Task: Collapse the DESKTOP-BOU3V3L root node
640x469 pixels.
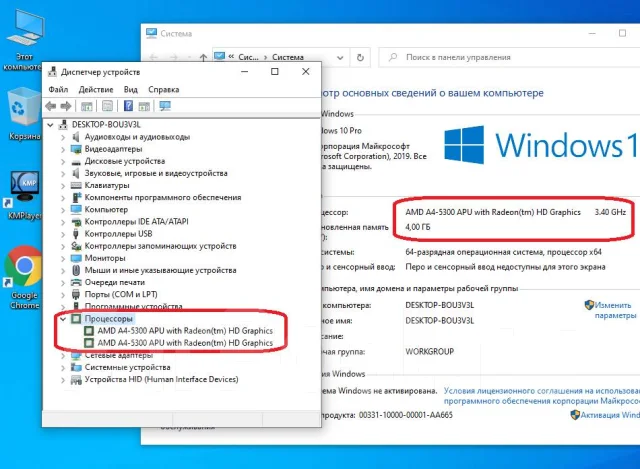Action: (50, 124)
